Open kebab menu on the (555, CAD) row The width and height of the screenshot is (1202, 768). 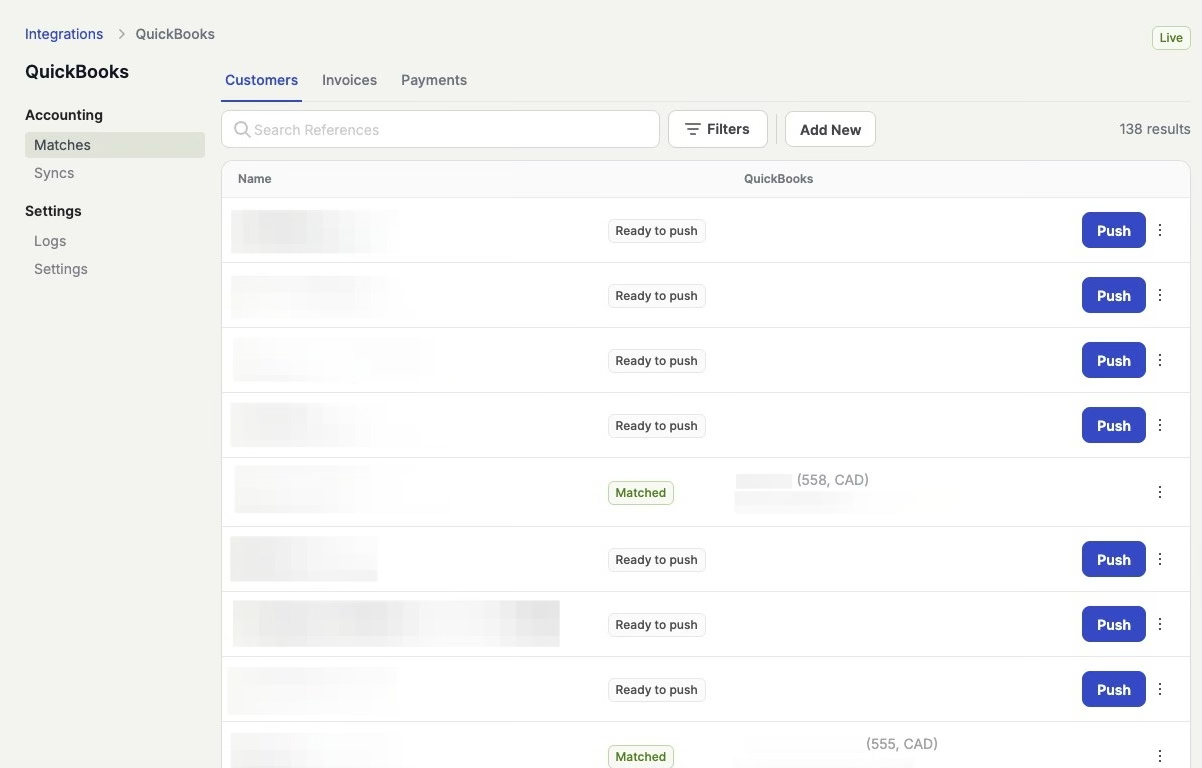click(x=1160, y=756)
